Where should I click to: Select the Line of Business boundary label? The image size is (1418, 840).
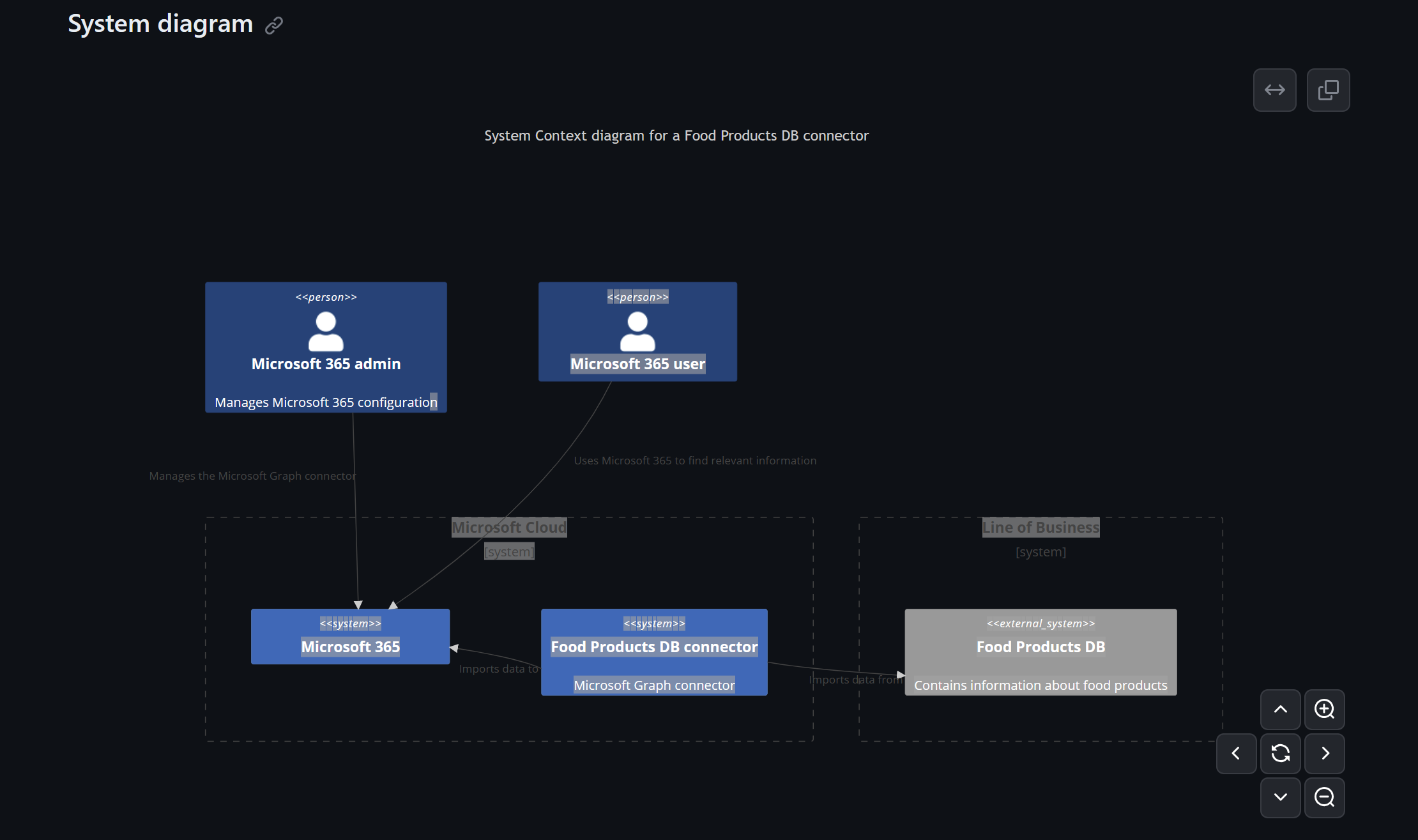(1040, 527)
